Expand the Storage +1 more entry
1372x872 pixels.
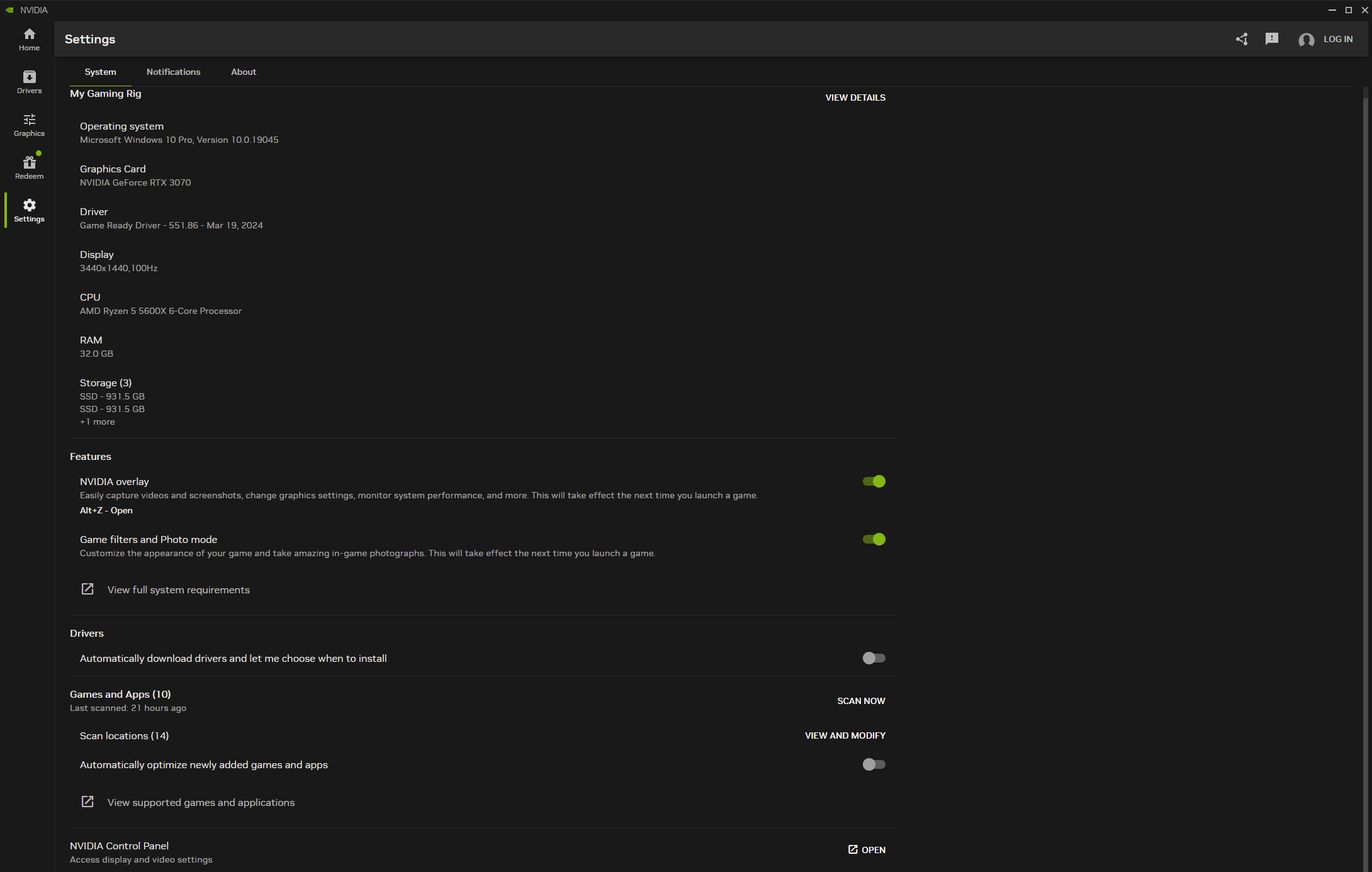tap(97, 421)
